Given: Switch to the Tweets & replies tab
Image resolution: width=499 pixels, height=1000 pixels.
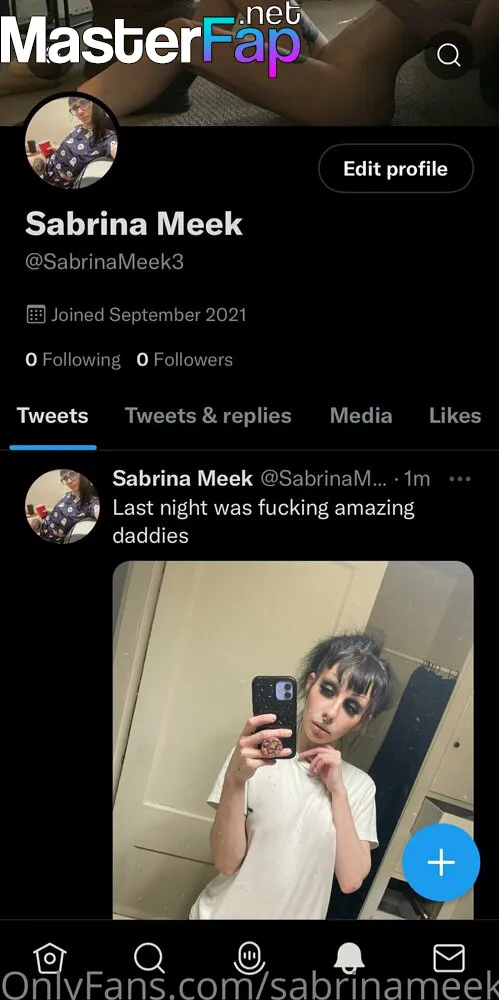Looking at the screenshot, I should pos(208,416).
